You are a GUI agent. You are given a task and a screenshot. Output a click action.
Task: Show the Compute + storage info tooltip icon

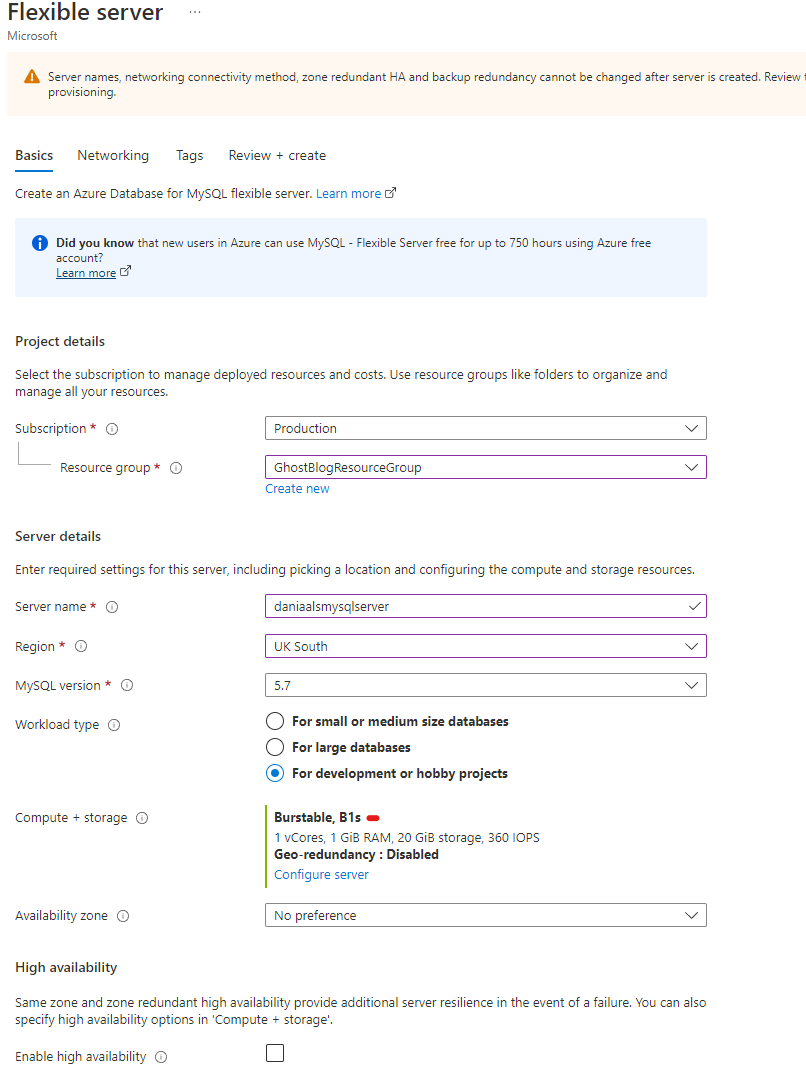[142, 818]
